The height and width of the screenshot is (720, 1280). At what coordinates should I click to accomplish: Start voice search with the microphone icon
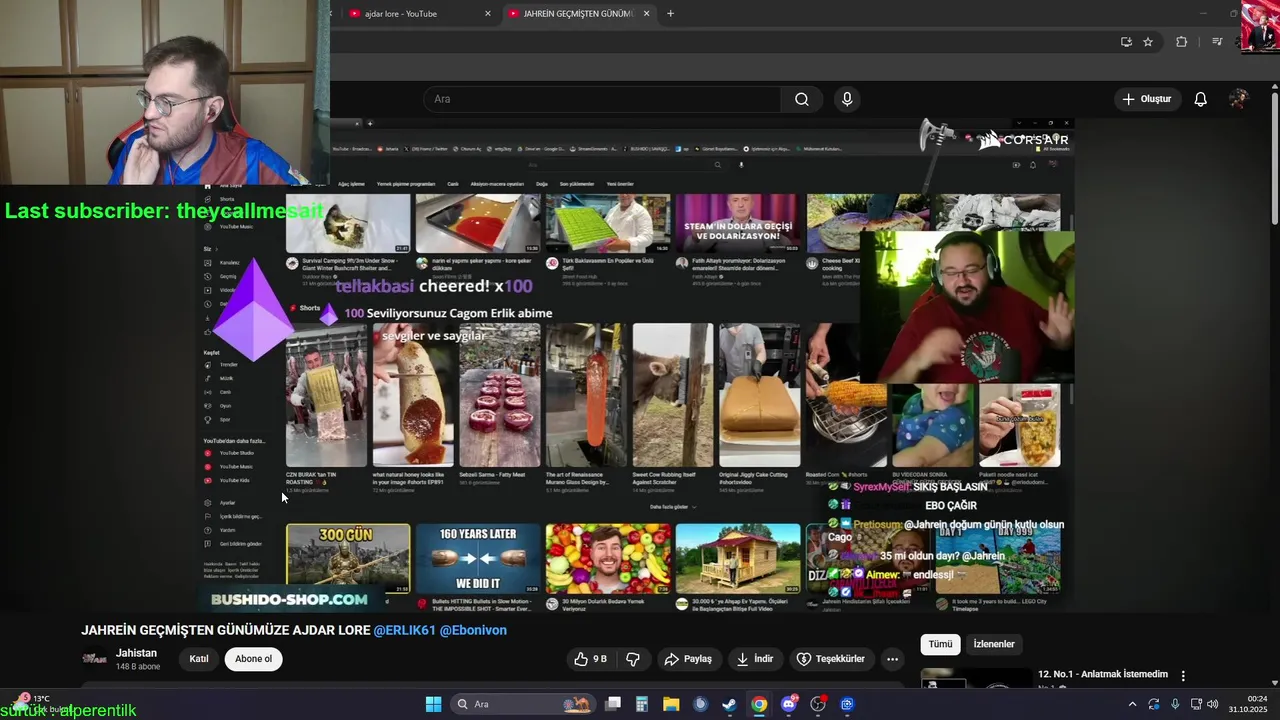pos(847,99)
